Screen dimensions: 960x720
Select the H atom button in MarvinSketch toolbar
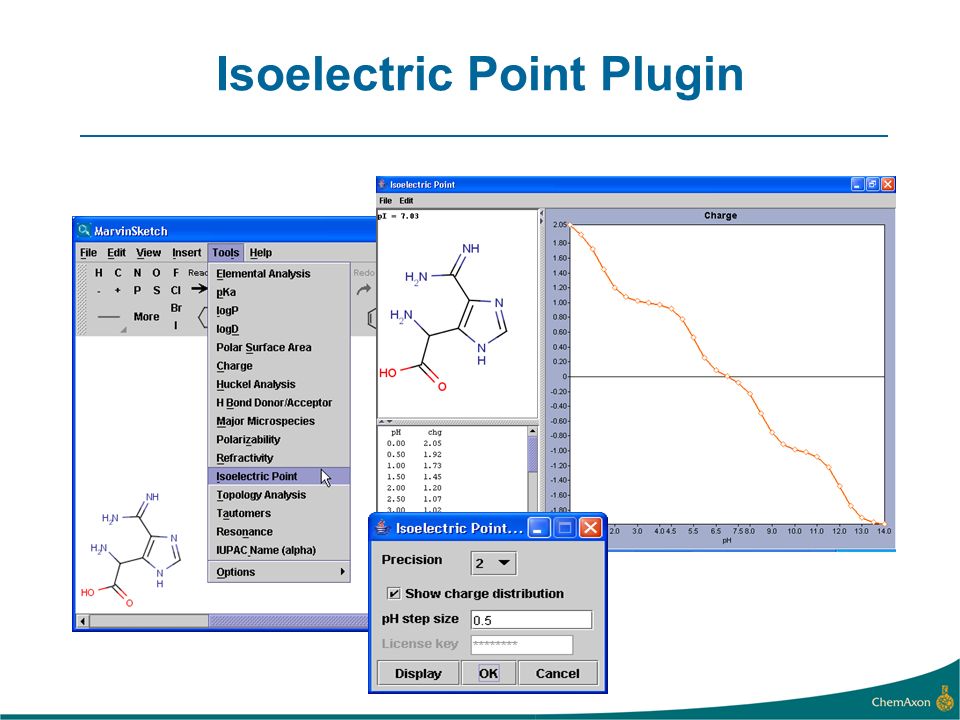click(x=99, y=272)
